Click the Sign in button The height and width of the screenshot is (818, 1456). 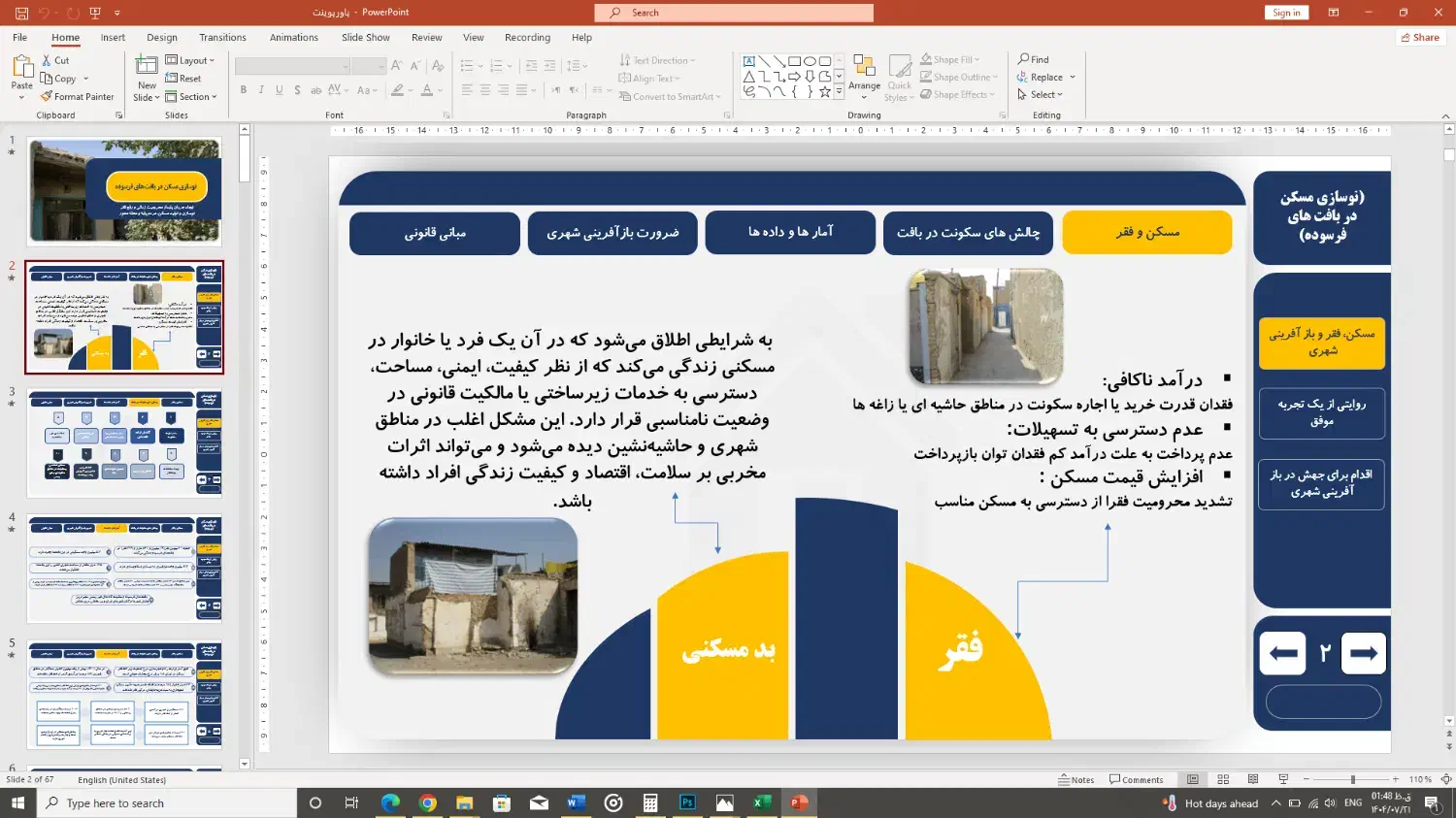tap(1286, 13)
